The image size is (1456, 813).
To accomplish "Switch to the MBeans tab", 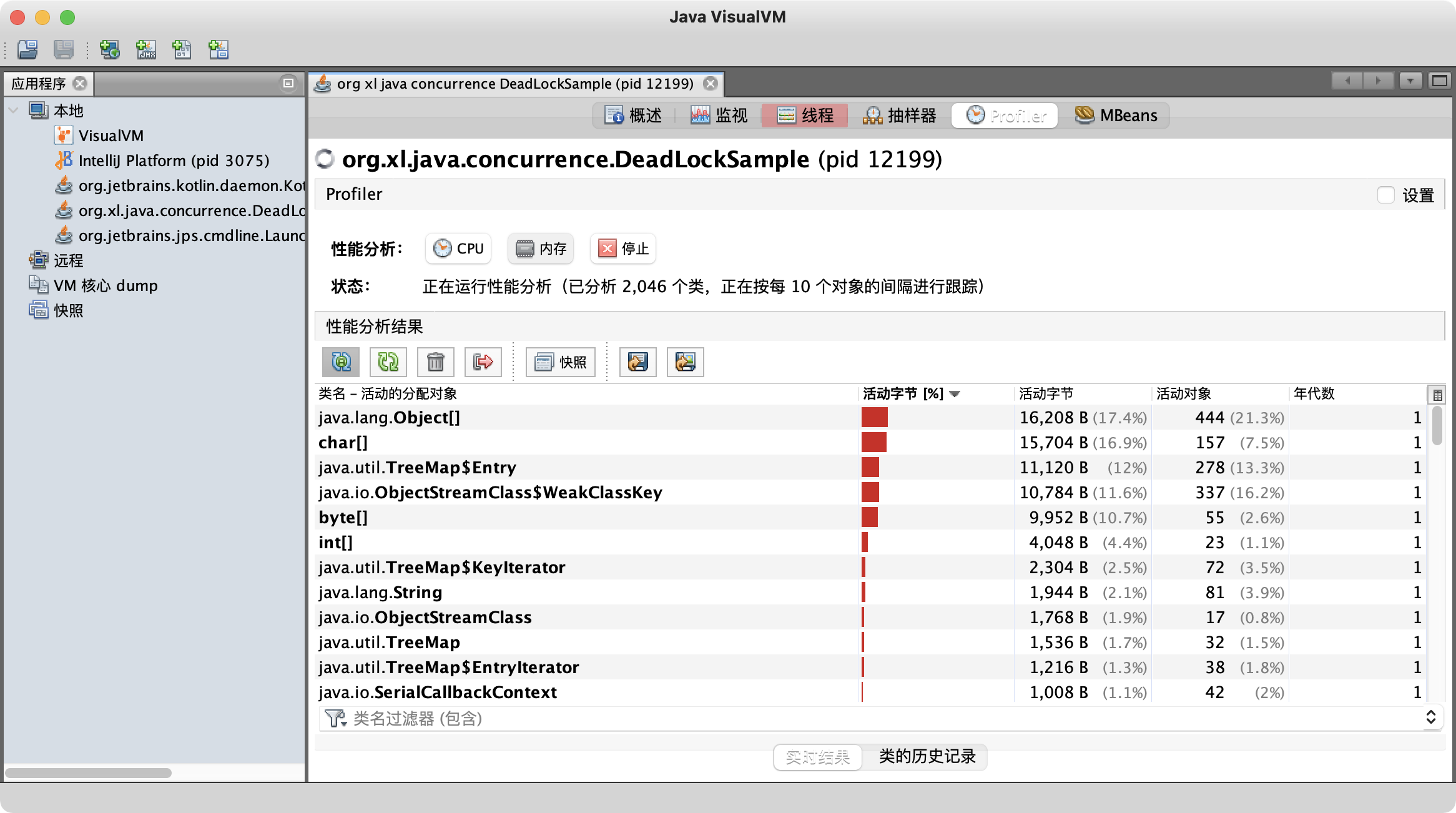I will [x=1116, y=116].
